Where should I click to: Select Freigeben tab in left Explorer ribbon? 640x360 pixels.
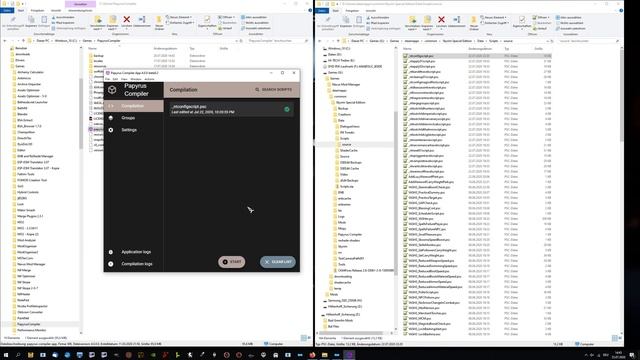pos(38,10)
